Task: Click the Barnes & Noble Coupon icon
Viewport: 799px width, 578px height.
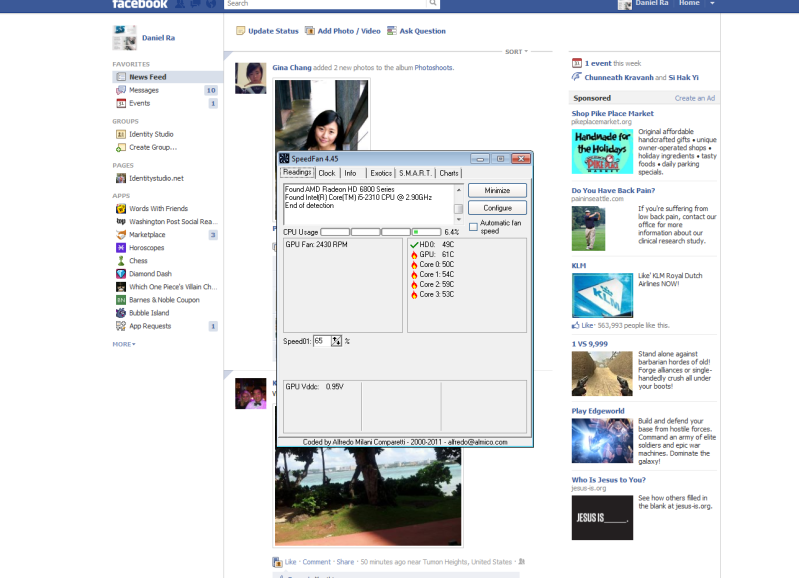Action: point(121,300)
